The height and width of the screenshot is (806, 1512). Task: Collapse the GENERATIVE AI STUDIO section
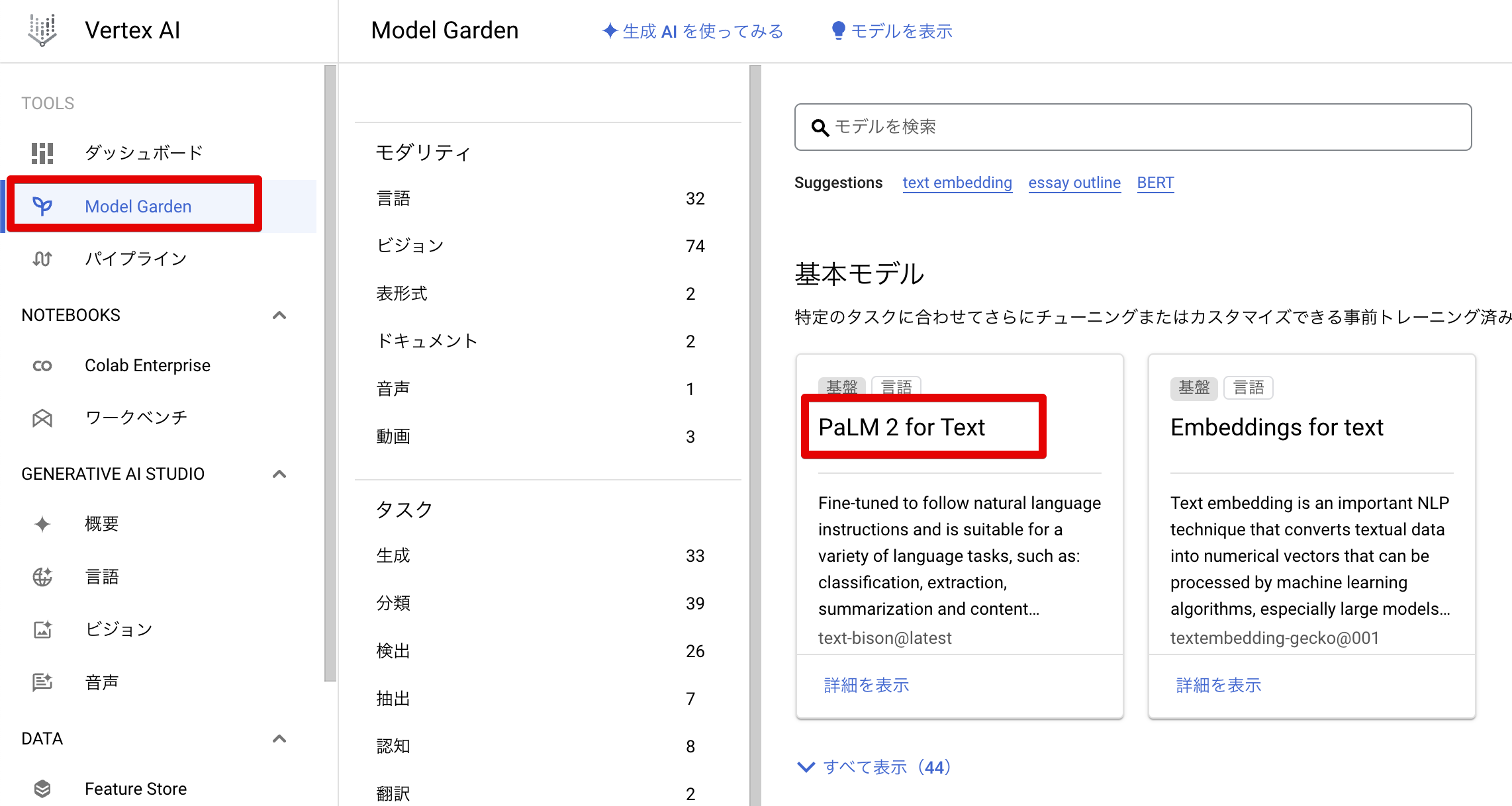[x=279, y=474]
